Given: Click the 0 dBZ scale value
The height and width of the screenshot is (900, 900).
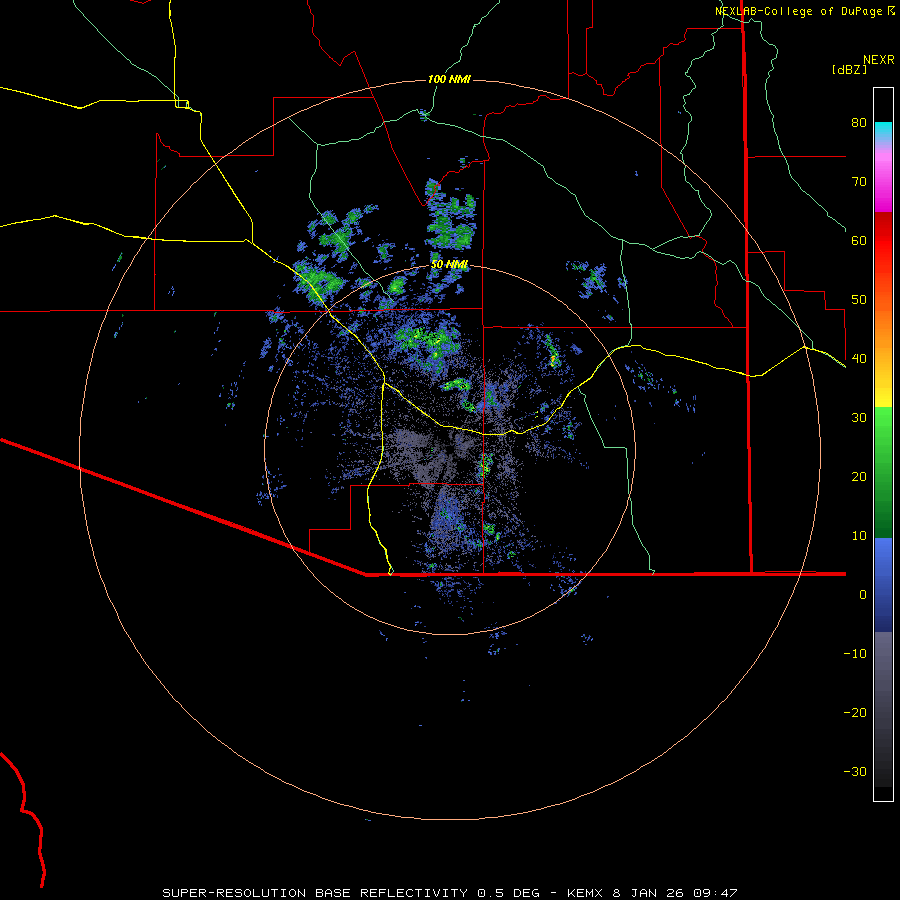Looking at the screenshot, I should tap(863, 595).
